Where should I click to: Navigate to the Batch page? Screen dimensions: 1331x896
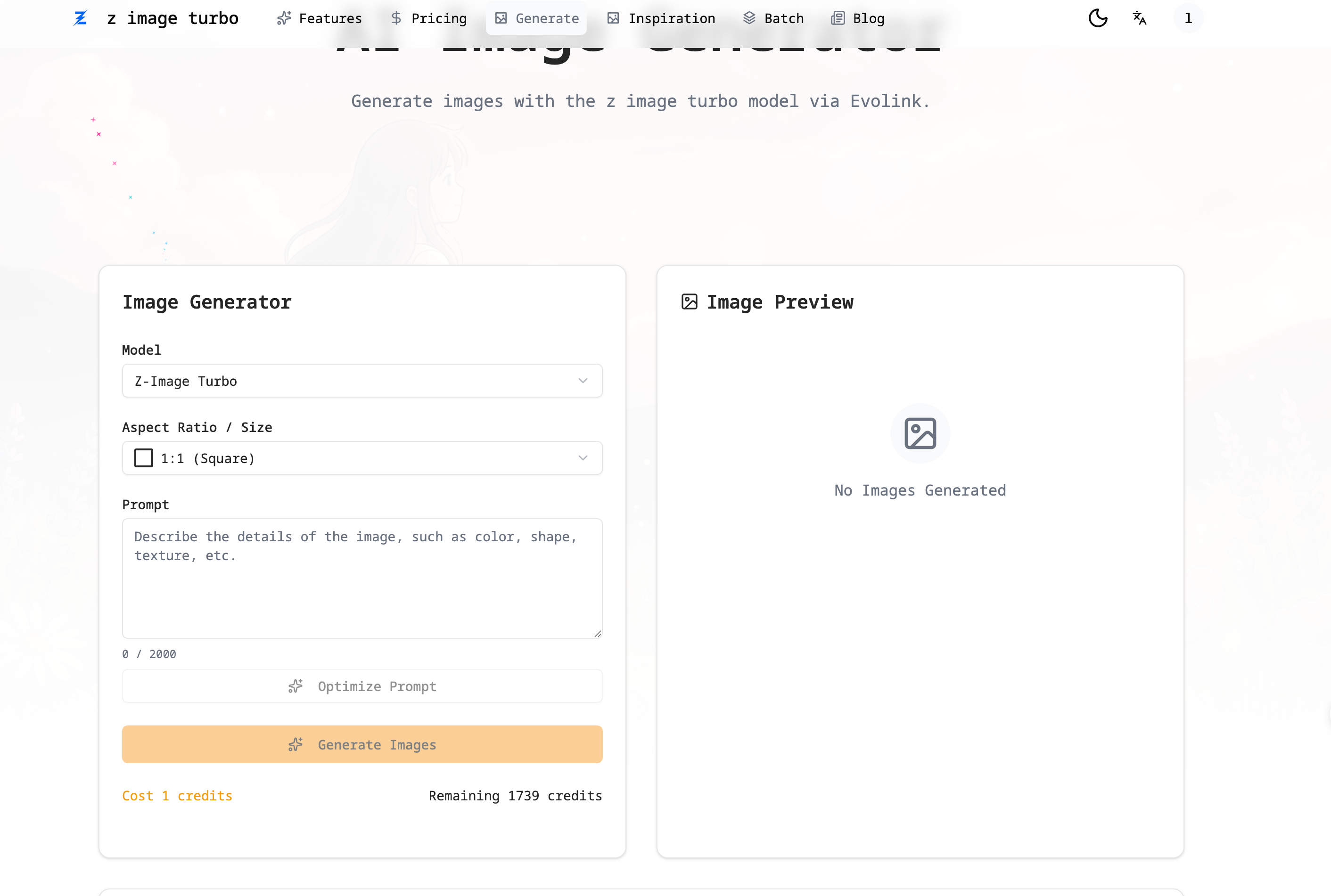point(773,18)
